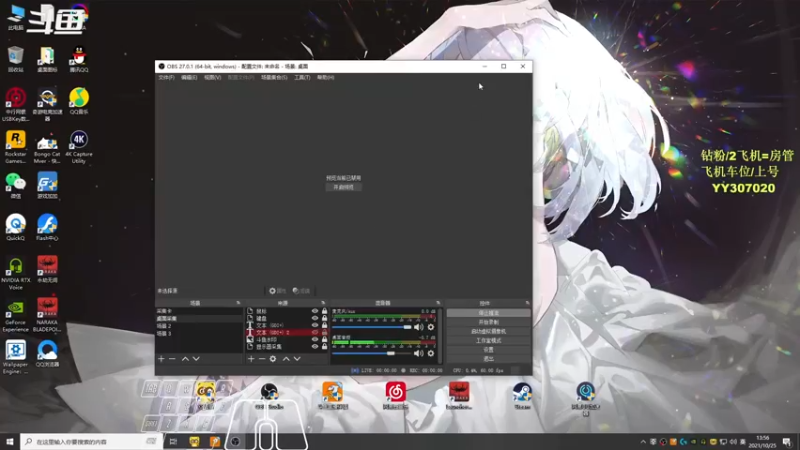The width and height of the screenshot is (800, 450).
Task: Hide the 显示器采集 source with its eye
Action: (315, 346)
